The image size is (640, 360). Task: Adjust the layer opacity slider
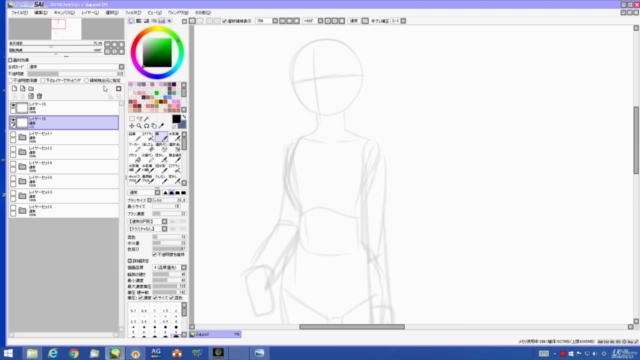coord(76,74)
